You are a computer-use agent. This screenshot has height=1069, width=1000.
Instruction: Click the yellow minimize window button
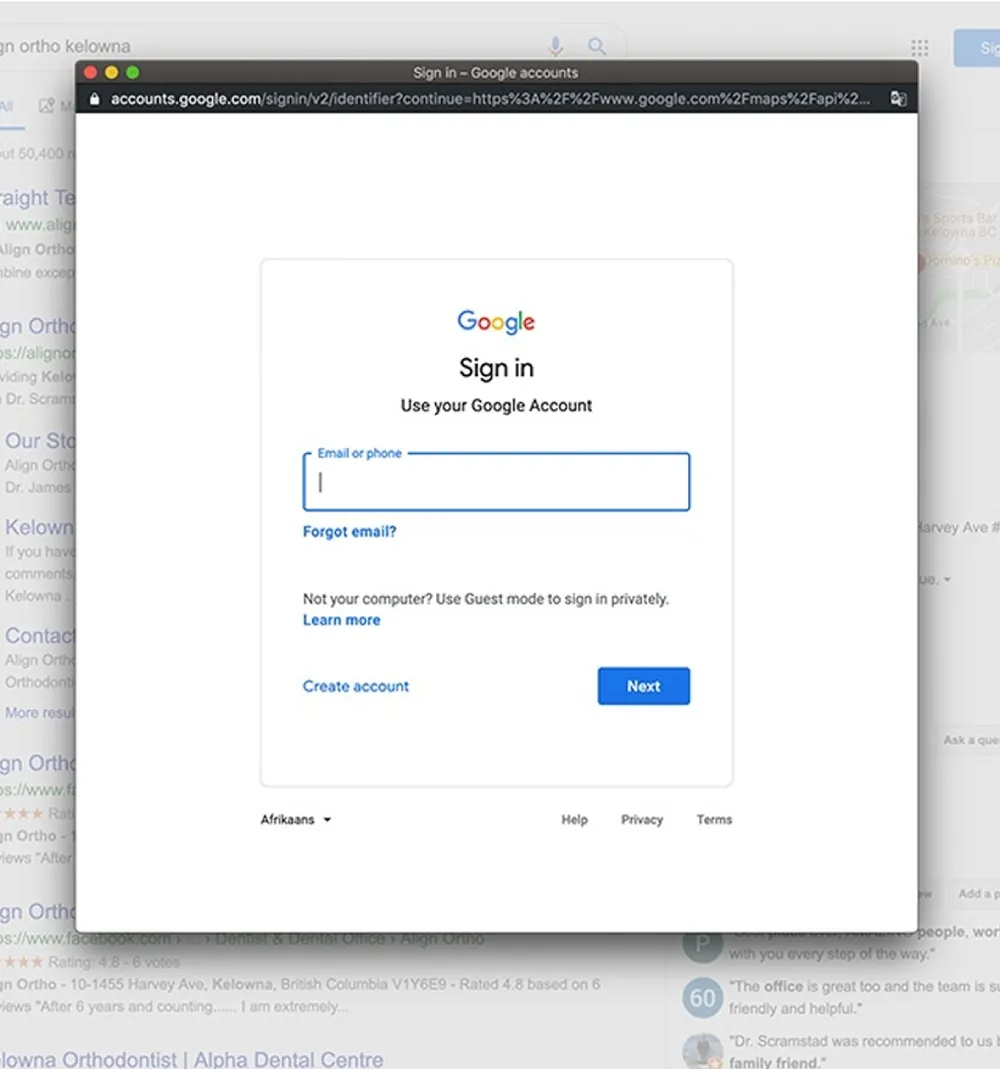[x=112, y=72]
